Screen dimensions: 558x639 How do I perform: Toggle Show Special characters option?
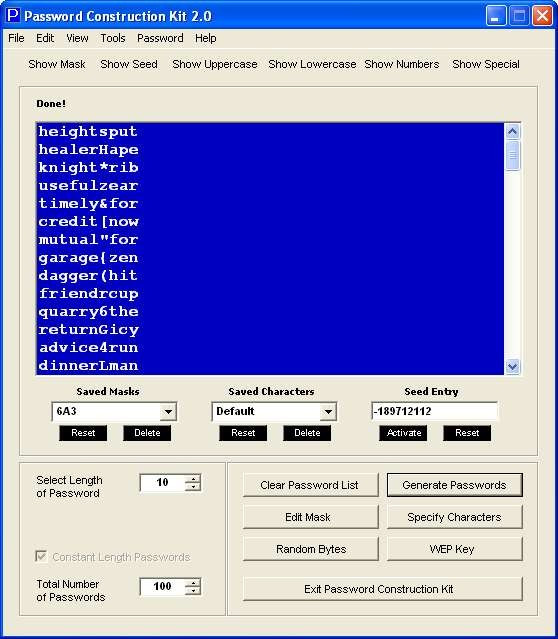486,64
